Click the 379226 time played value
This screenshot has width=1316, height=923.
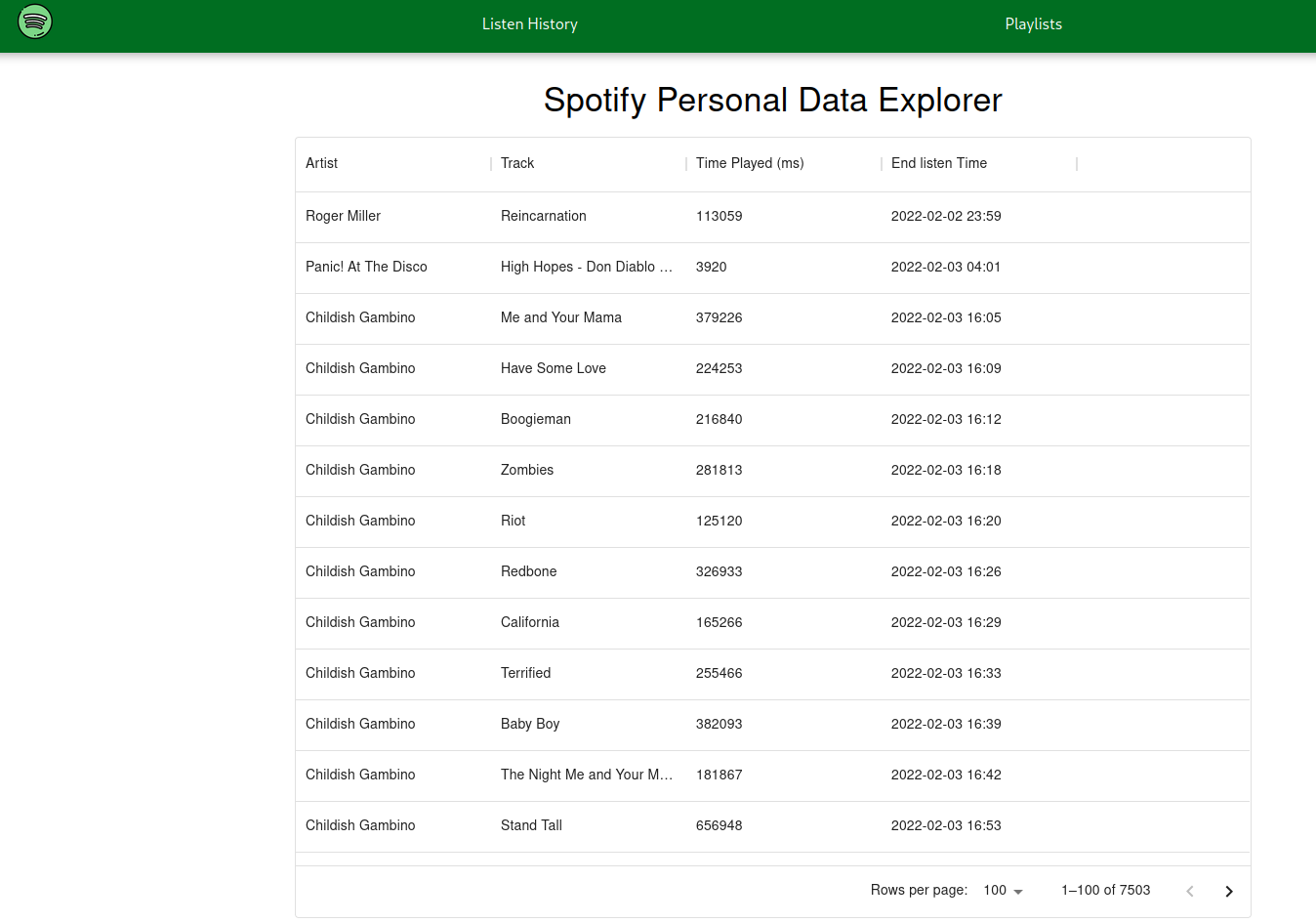click(720, 317)
